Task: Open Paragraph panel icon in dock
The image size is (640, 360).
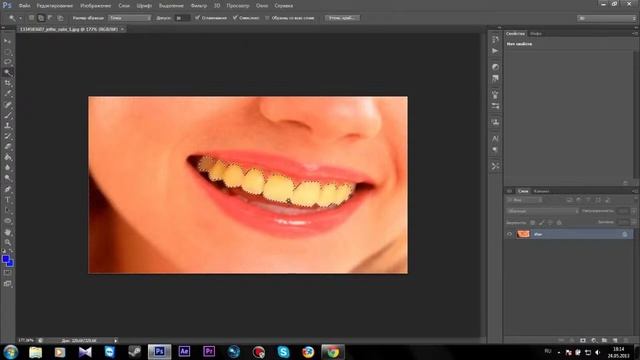Action: (495, 150)
